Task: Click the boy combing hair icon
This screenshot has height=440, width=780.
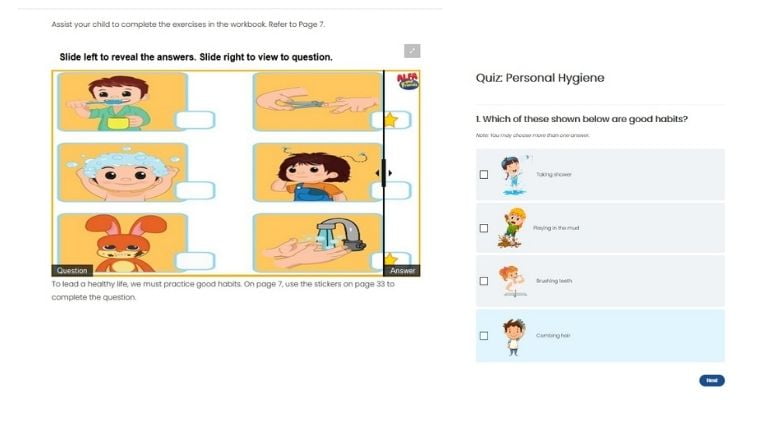Action: point(513,338)
